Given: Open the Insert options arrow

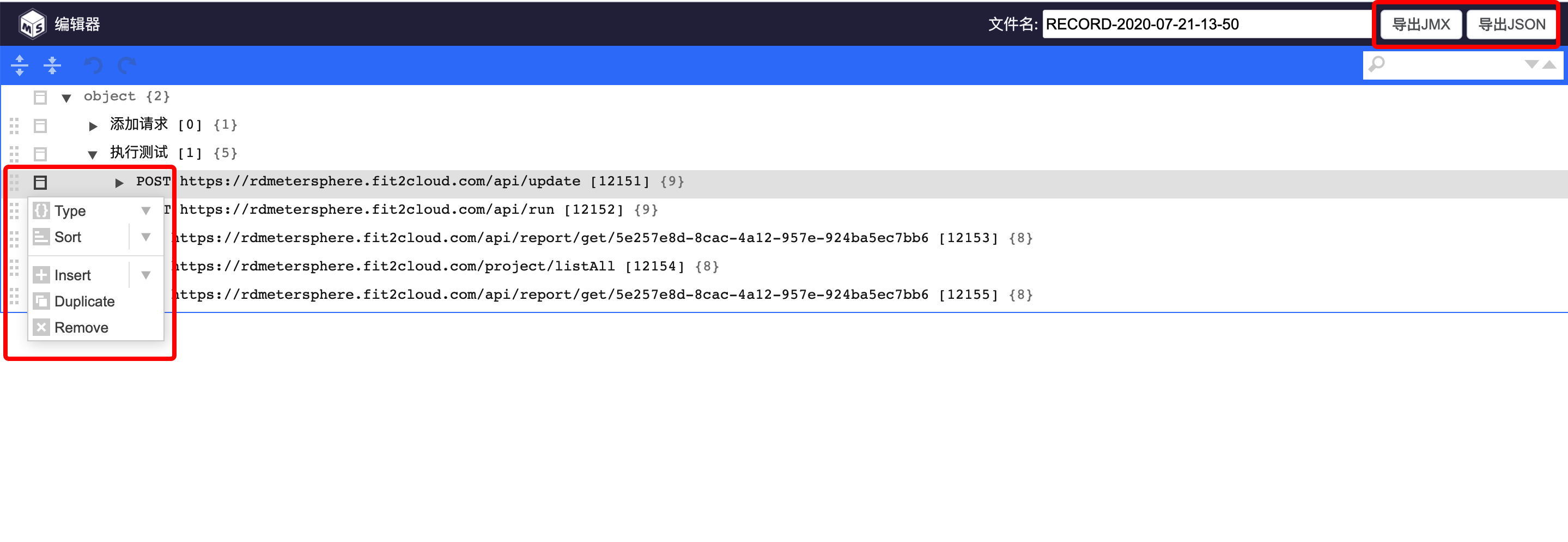Looking at the screenshot, I should click(146, 275).
